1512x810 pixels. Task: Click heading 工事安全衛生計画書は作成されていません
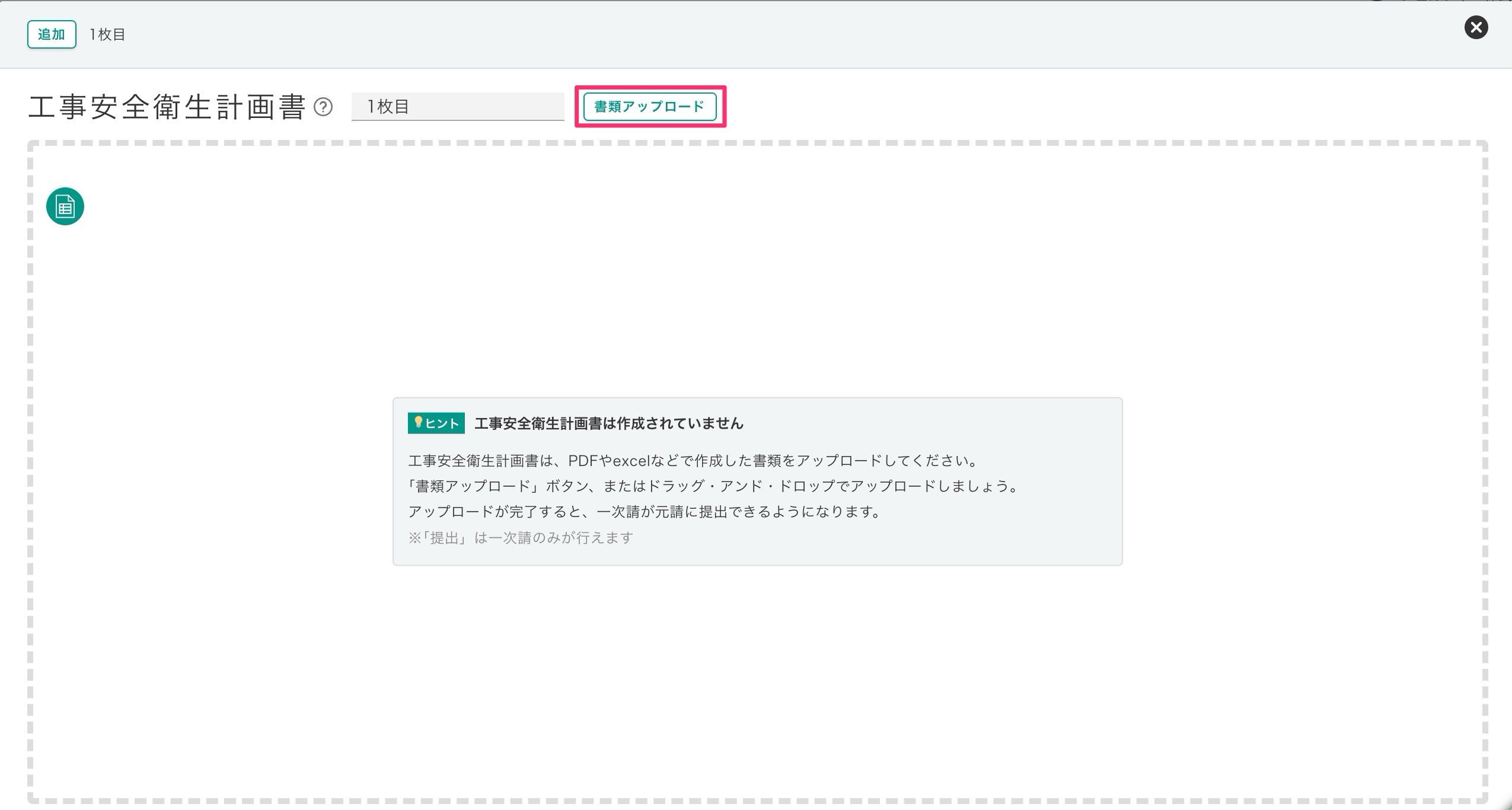tap(608, 423)
